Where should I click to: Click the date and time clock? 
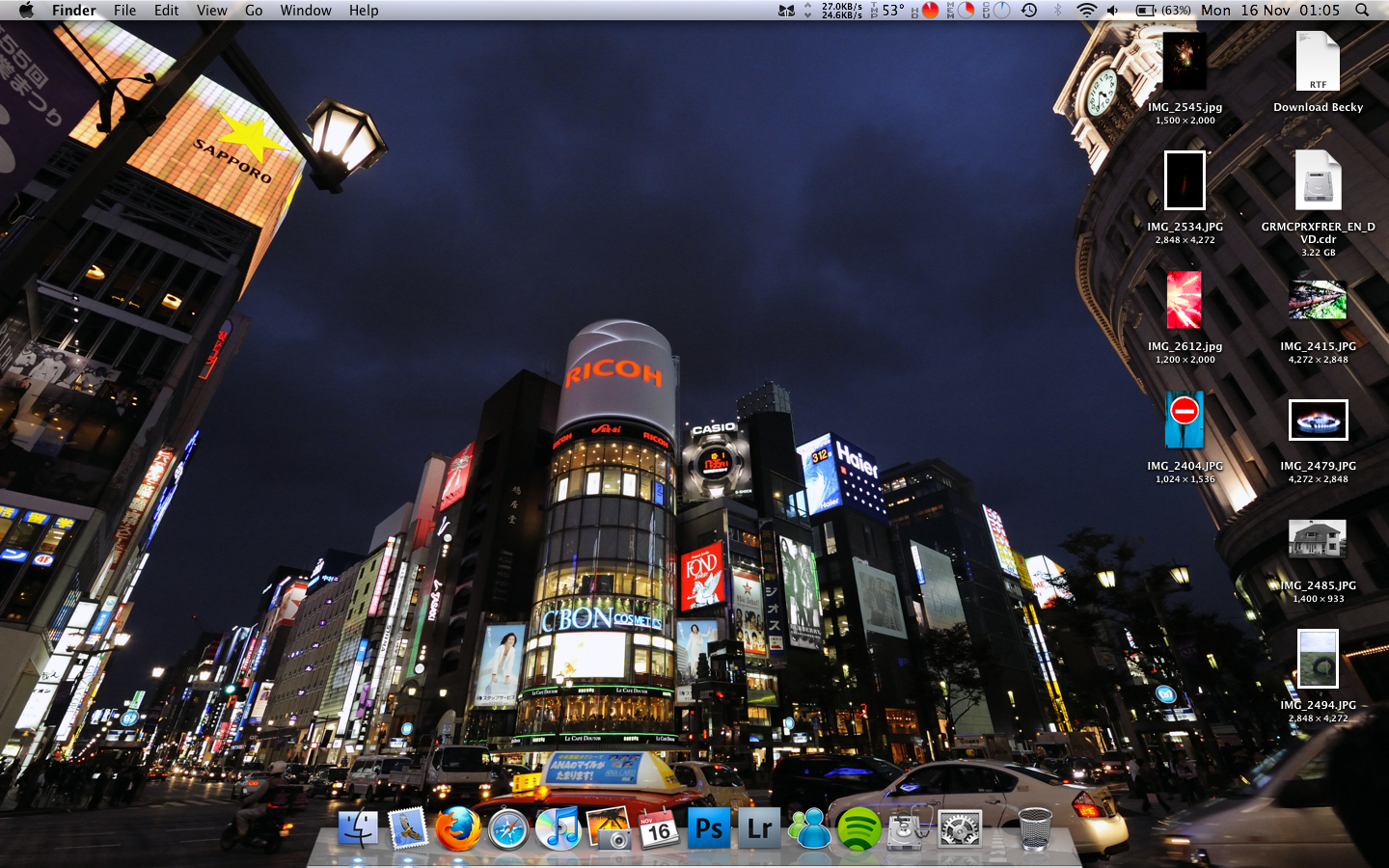pos(1270,10)
